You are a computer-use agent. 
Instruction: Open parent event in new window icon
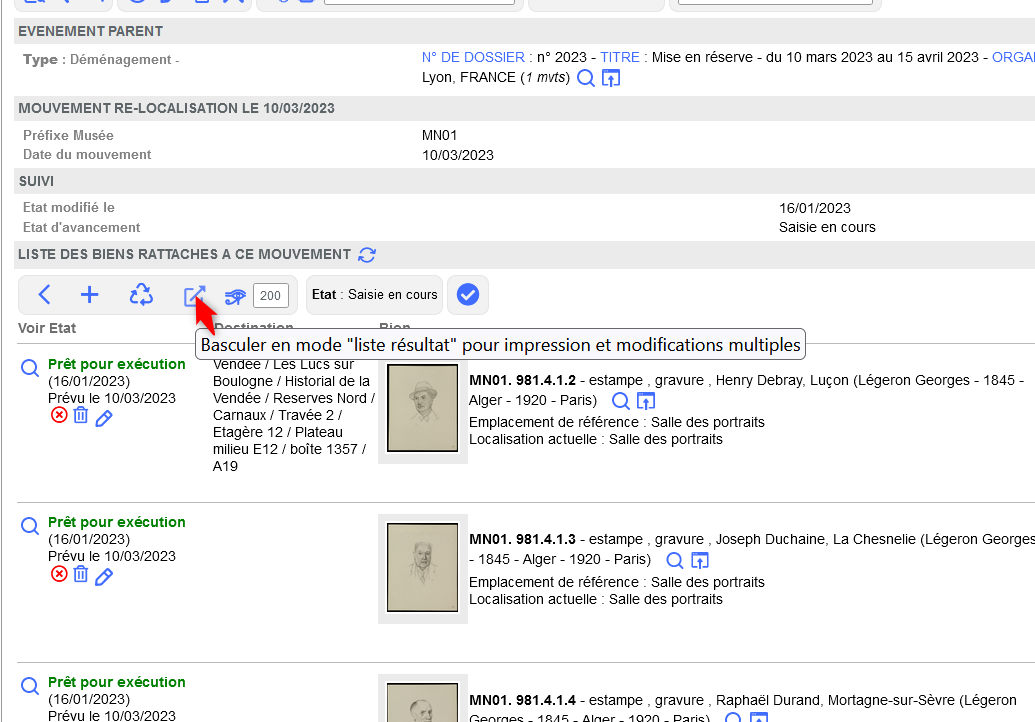[611, 78]
